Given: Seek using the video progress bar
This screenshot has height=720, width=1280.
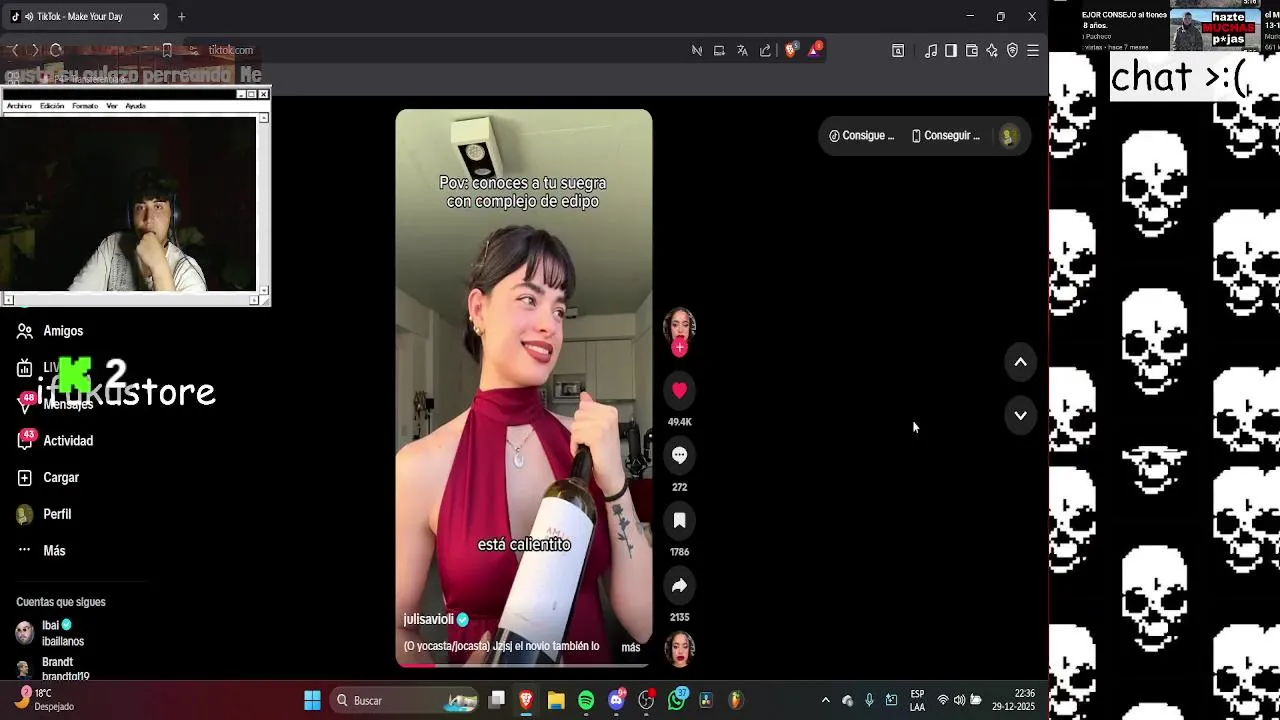Looking at the screenshot, I should (524, 665).
